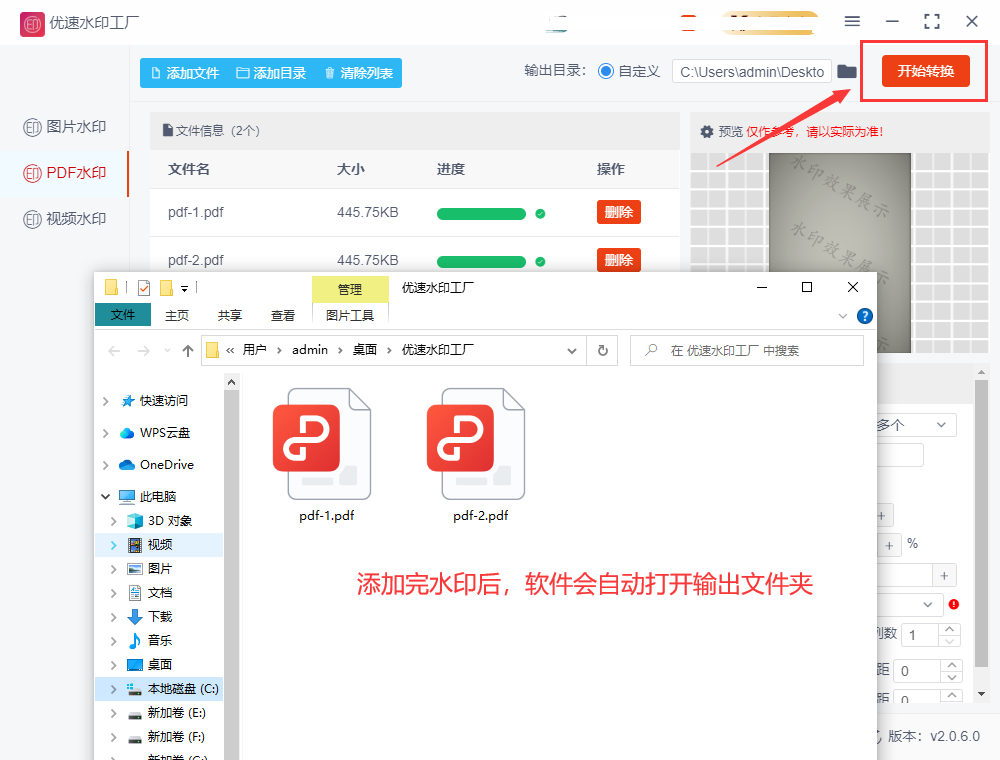This screenshot has width=1000, height=760.
Task: Click the admin breadcrumb in the address bar
Action: (x=310, y=350)
